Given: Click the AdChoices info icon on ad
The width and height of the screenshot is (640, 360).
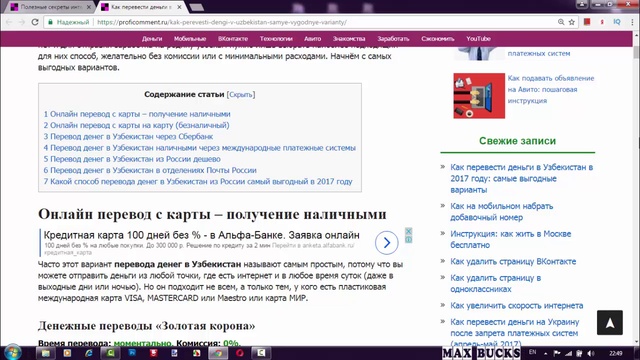Looking at the screenshot, I should [x=408, y=239].
